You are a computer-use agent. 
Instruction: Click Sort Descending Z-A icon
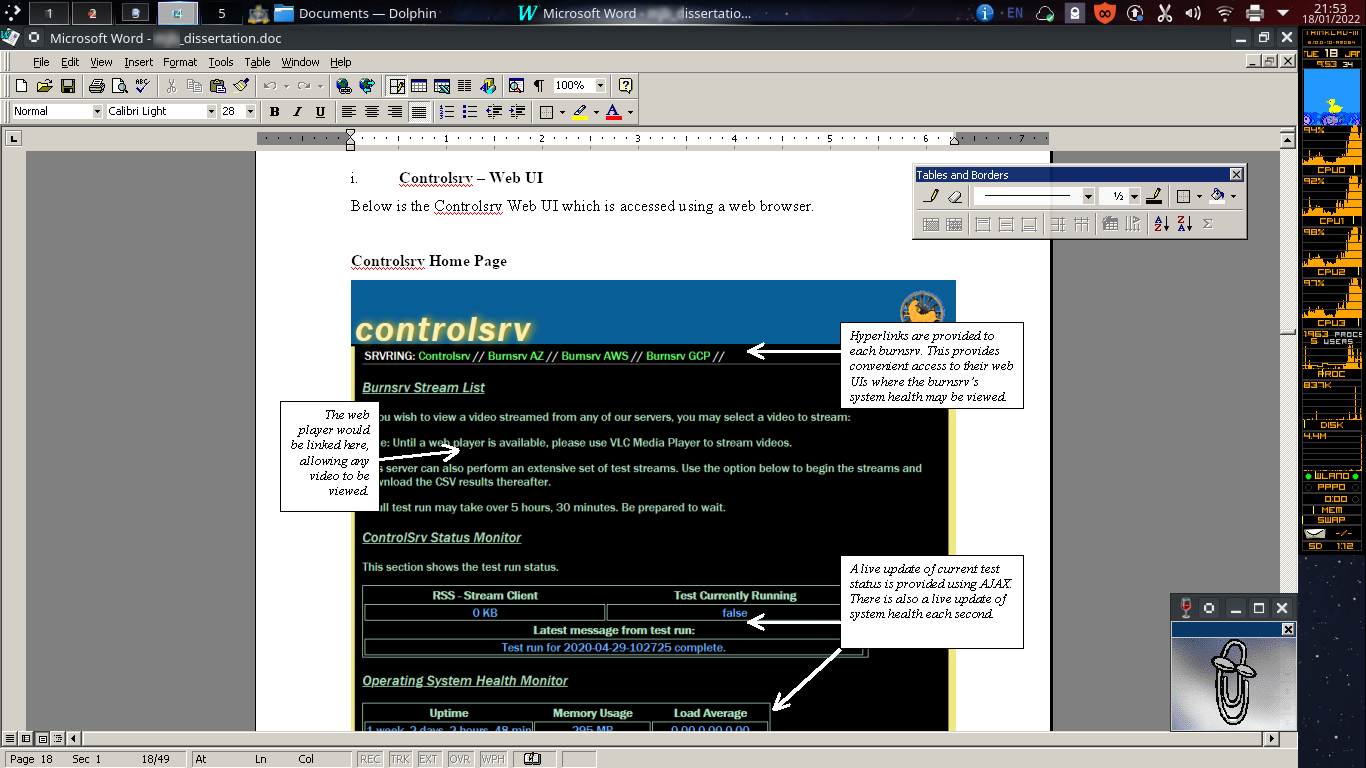[1185, 224]
